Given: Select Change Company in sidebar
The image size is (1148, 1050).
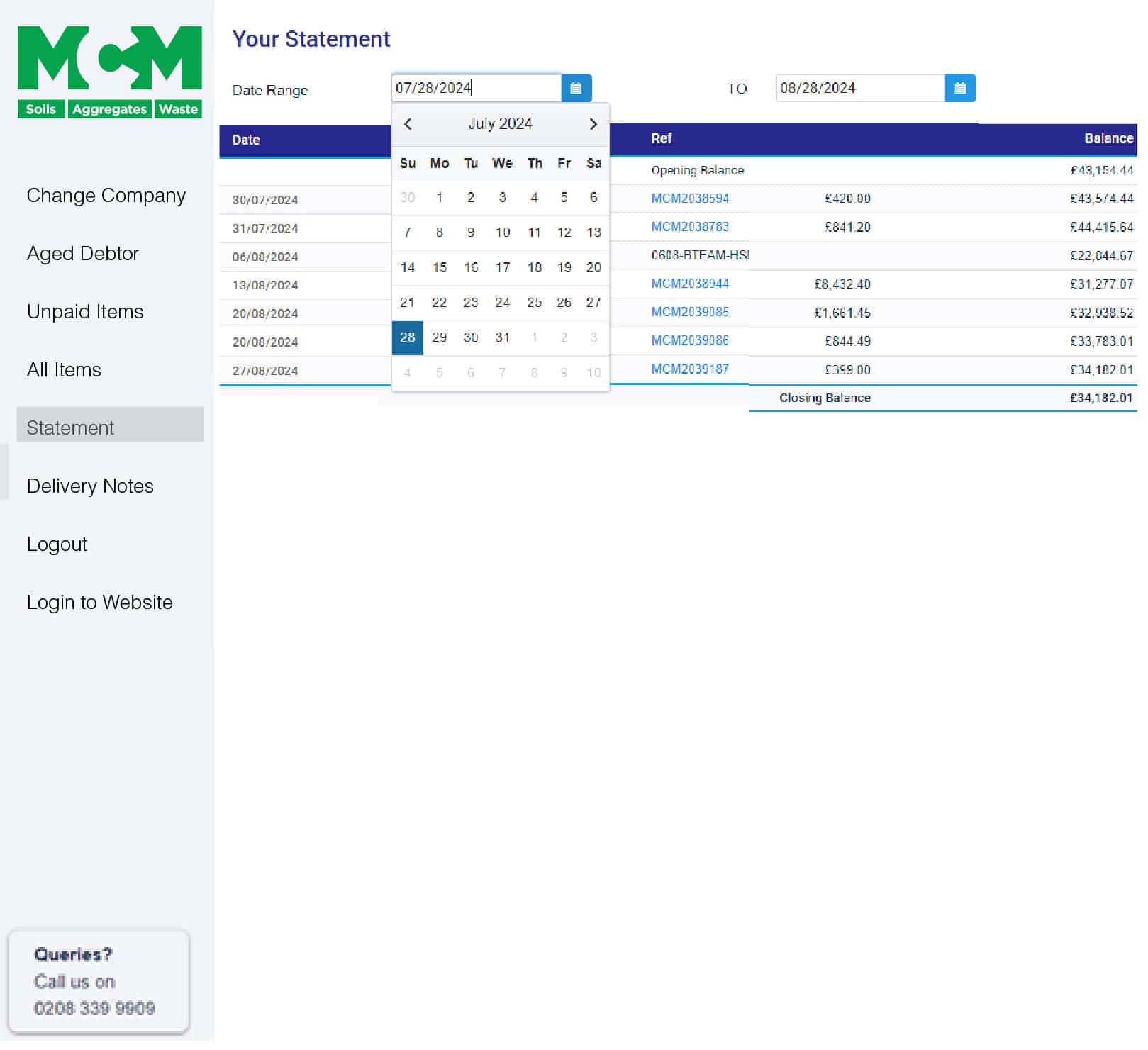Looking at the screenshot, I should (x=107, y=197).
